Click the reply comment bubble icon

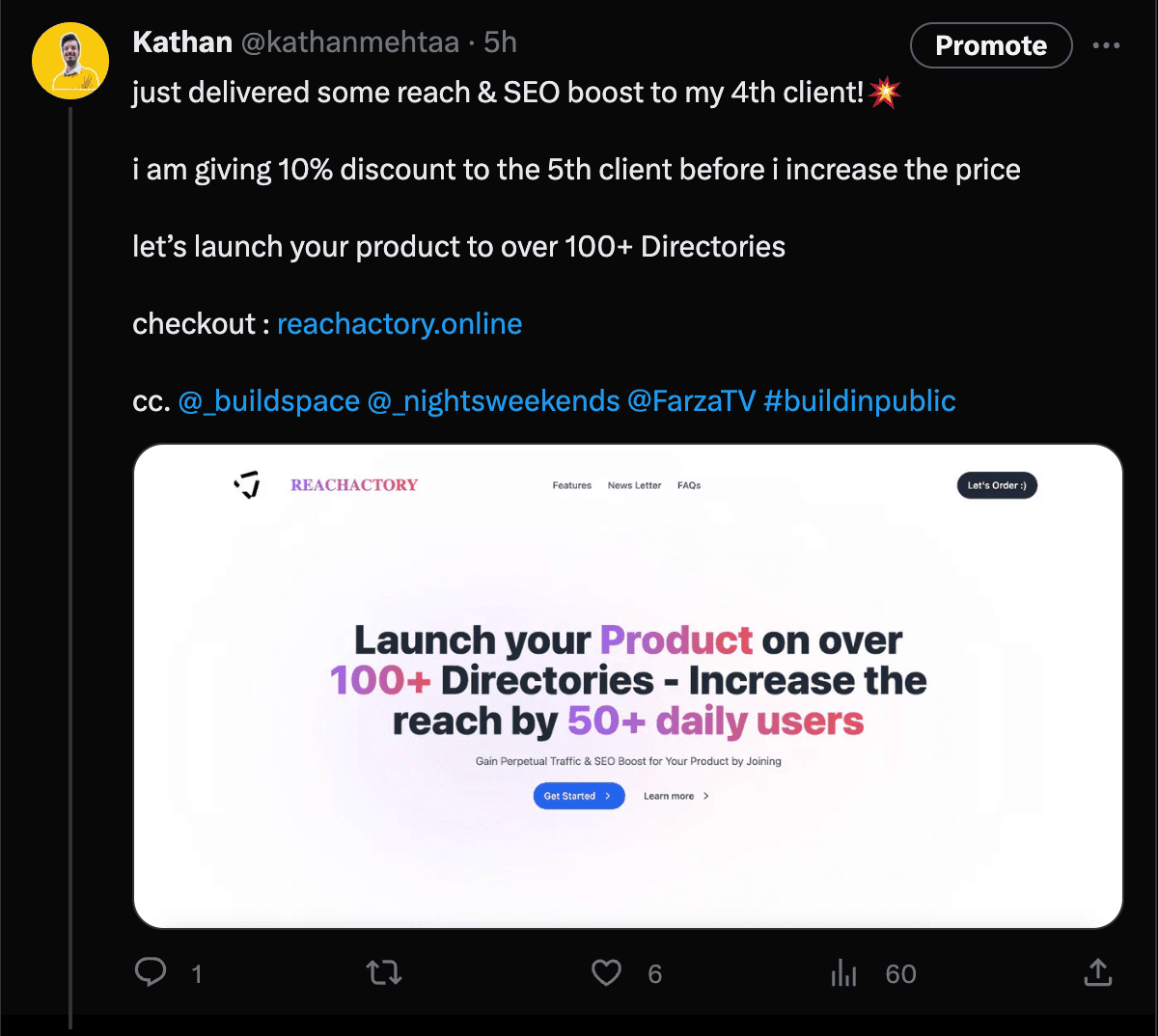tap(151, 972)
